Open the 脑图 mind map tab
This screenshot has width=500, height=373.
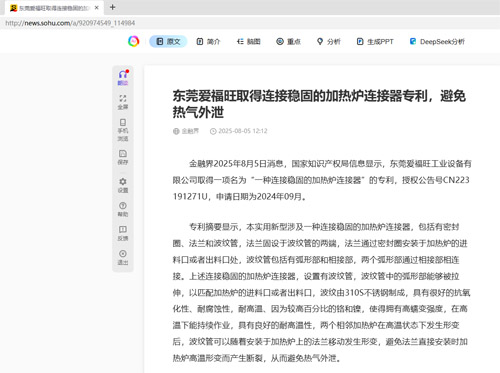pos(248,41)
